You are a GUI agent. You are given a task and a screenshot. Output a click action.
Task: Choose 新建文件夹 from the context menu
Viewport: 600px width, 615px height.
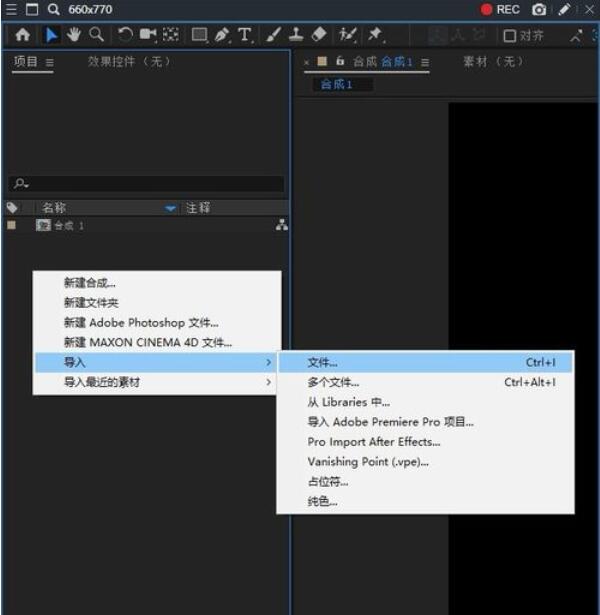(x=157, y=302)
